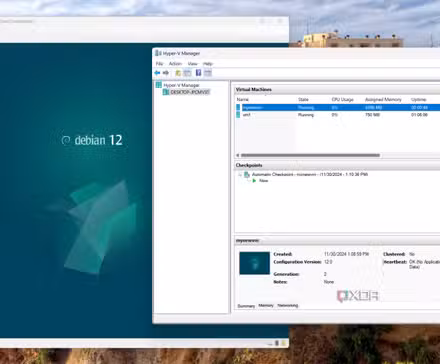Click the Debian VM preview thumbnail
The image size is (440, 364).
254,263
